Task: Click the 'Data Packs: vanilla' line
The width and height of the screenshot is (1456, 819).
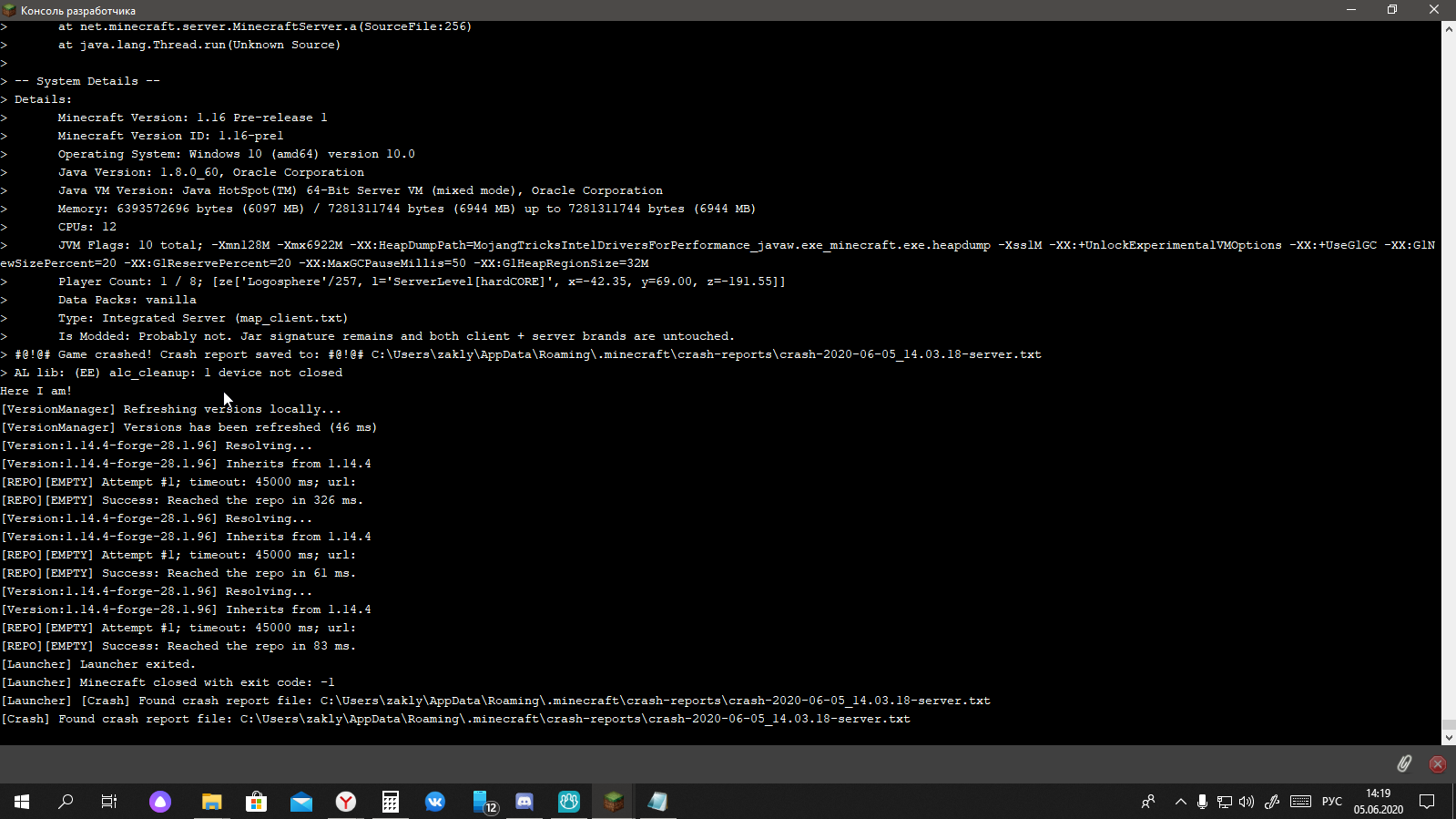Action: [127, 300]
